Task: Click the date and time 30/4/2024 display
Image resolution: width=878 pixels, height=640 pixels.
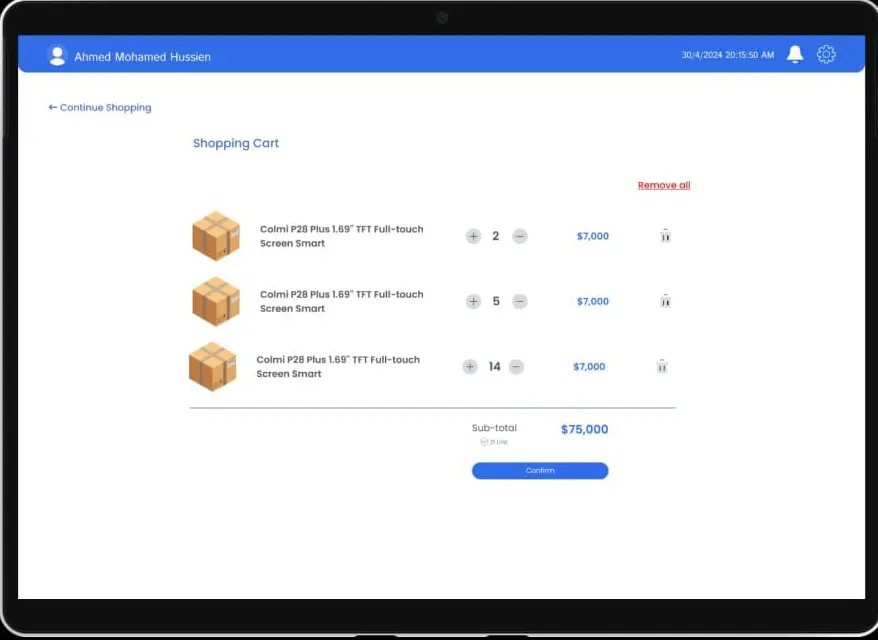Action: (x=727, y=55)
